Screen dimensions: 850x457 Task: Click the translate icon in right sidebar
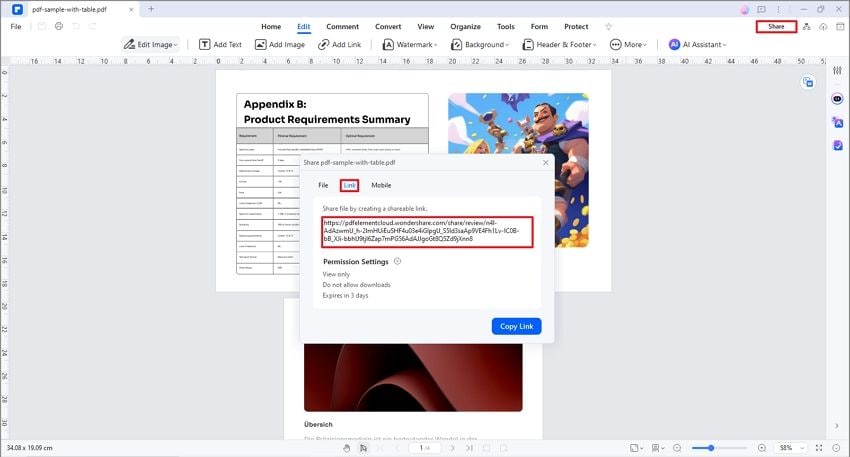pyautogui.click(x=838, y=122)
